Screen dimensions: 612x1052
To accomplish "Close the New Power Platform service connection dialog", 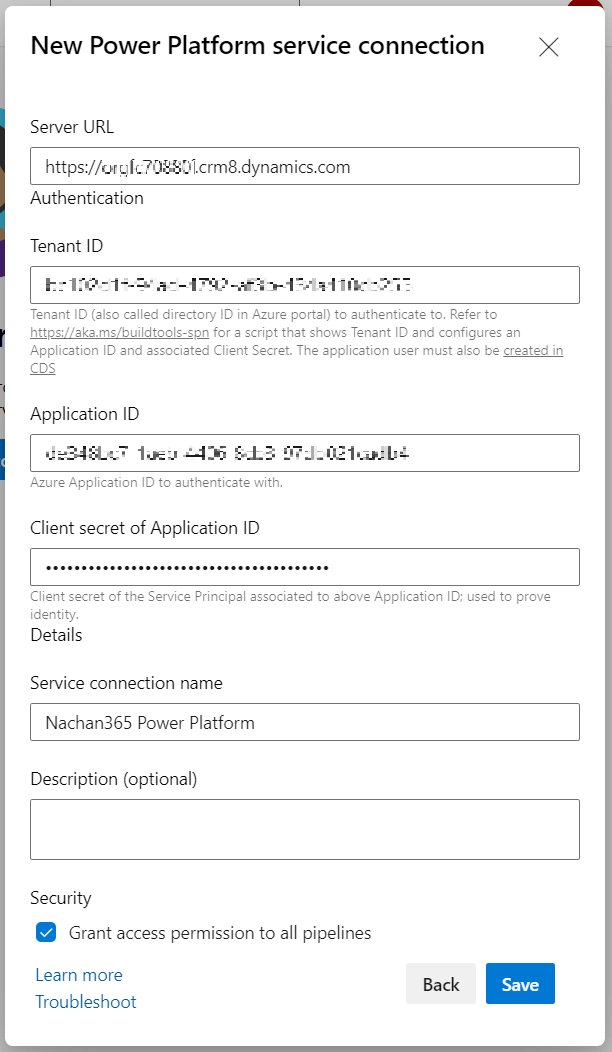I will click(x=548, y=47).
